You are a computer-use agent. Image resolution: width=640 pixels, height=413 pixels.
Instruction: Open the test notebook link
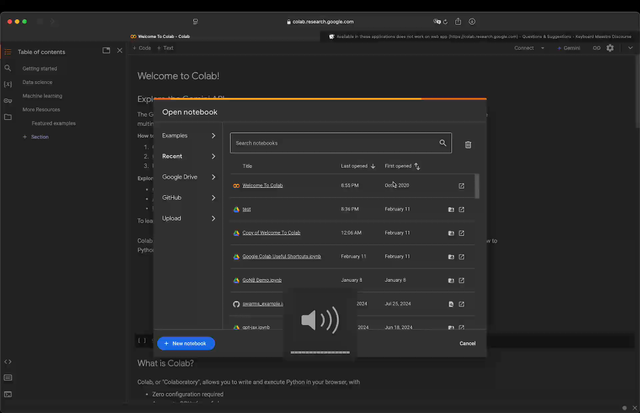click(x=247, y=209)
